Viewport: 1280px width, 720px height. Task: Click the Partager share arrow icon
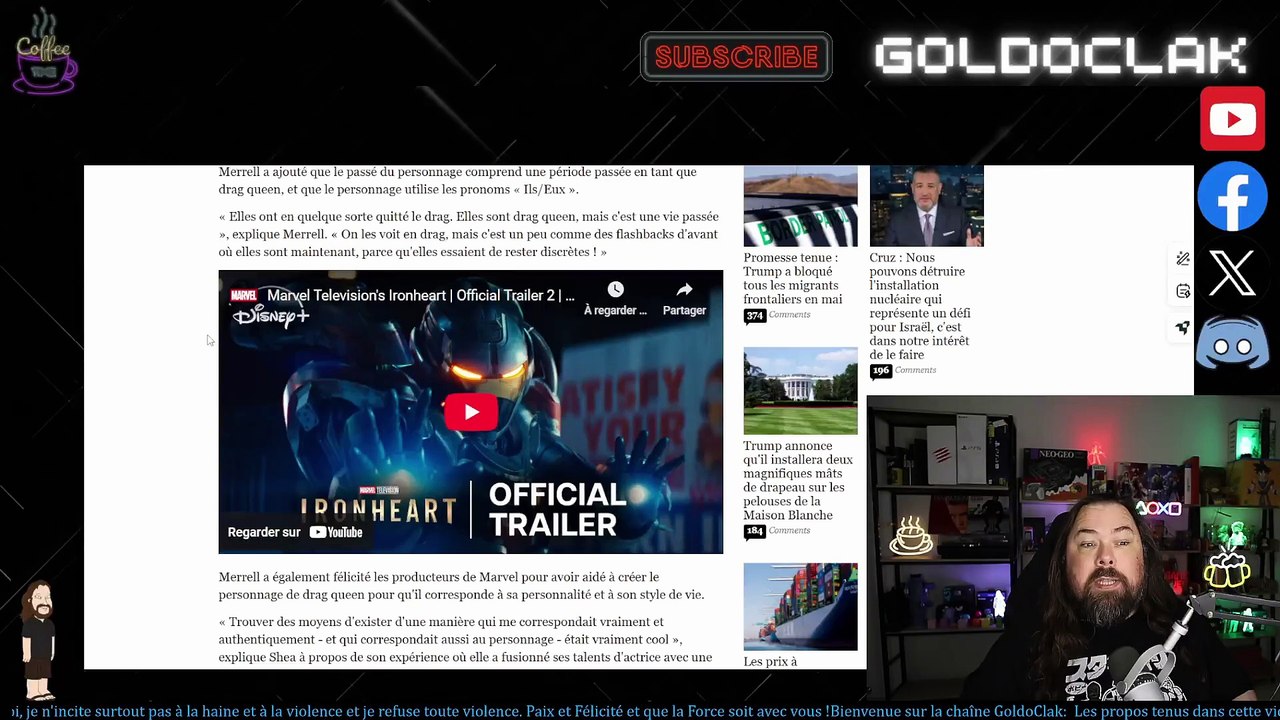pyautogui.click(x=684, y=290)
